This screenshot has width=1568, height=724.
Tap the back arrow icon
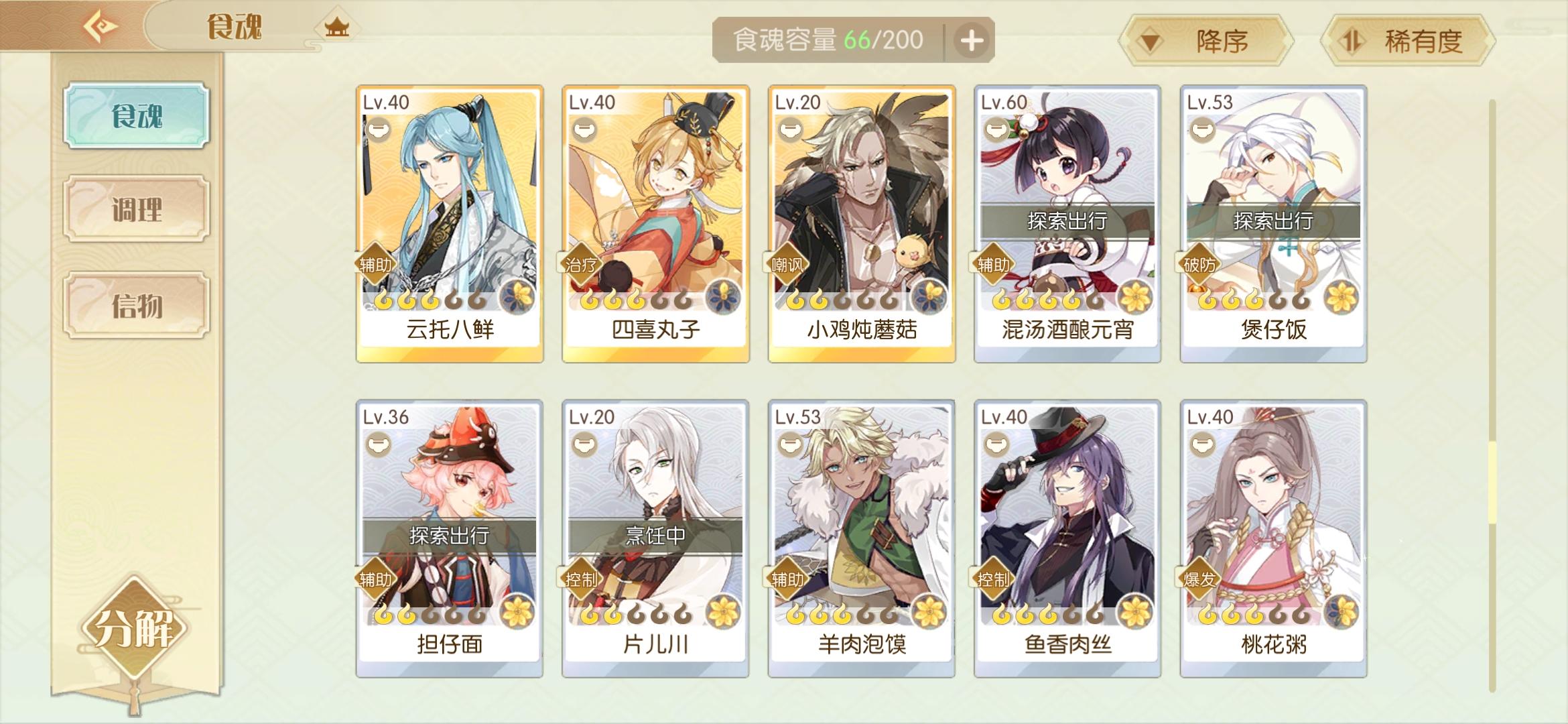[100, 27]
